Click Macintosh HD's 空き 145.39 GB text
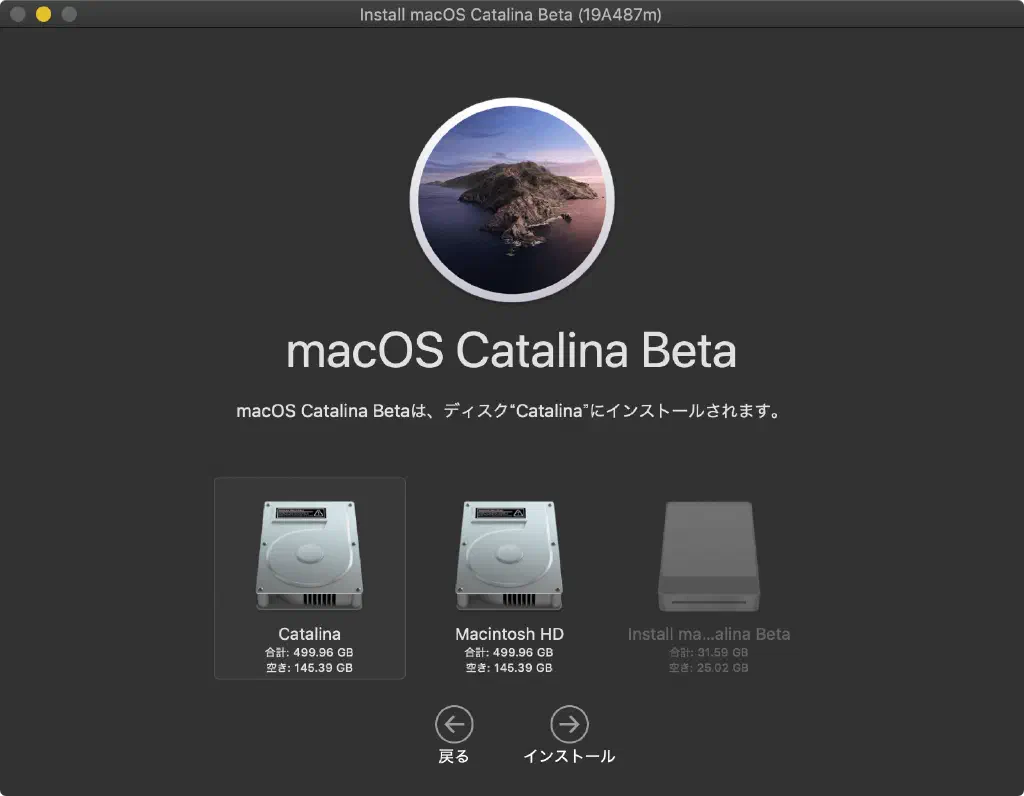 509,668
